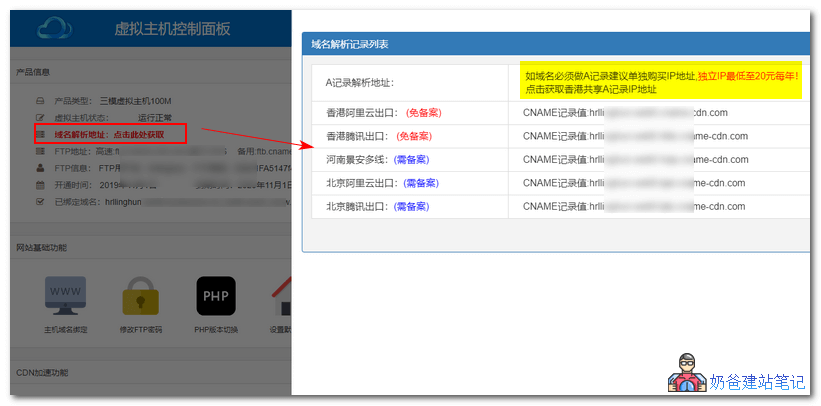Open the 修改FTP密码 padlock icon
The width and height of the screenshot is (821, 406).
point(140,296)
